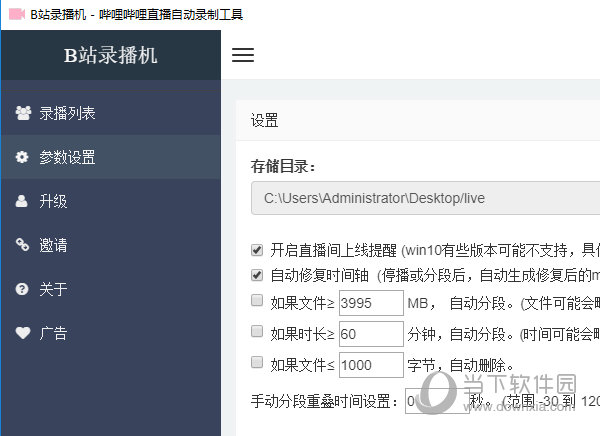Click the person icon beside 升级

[x=21, y=201]
